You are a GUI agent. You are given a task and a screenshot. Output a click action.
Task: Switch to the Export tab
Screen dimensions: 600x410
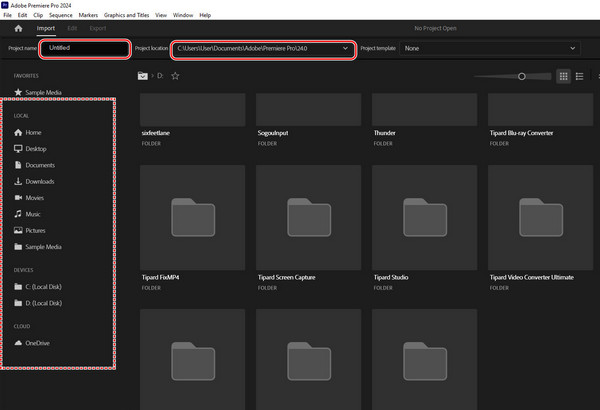tap(98, 28)
